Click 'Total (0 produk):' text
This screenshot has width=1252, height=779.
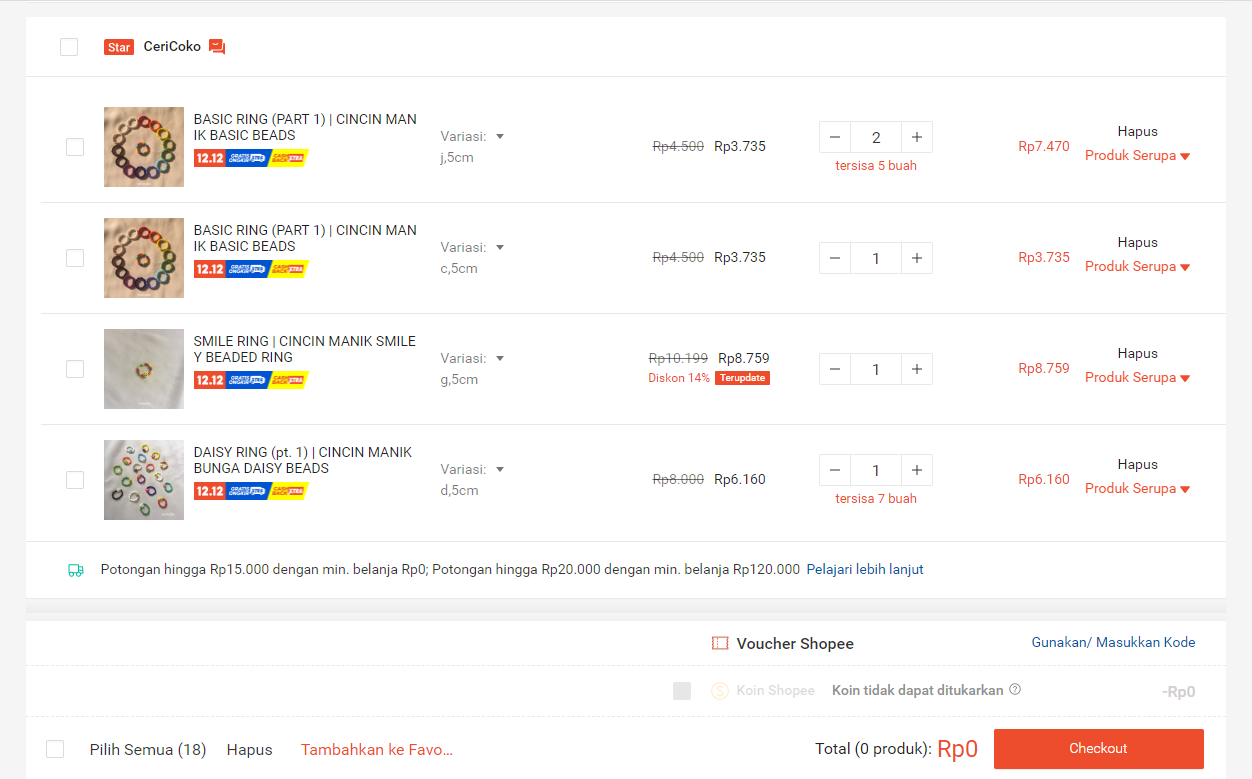pos(873,749)
